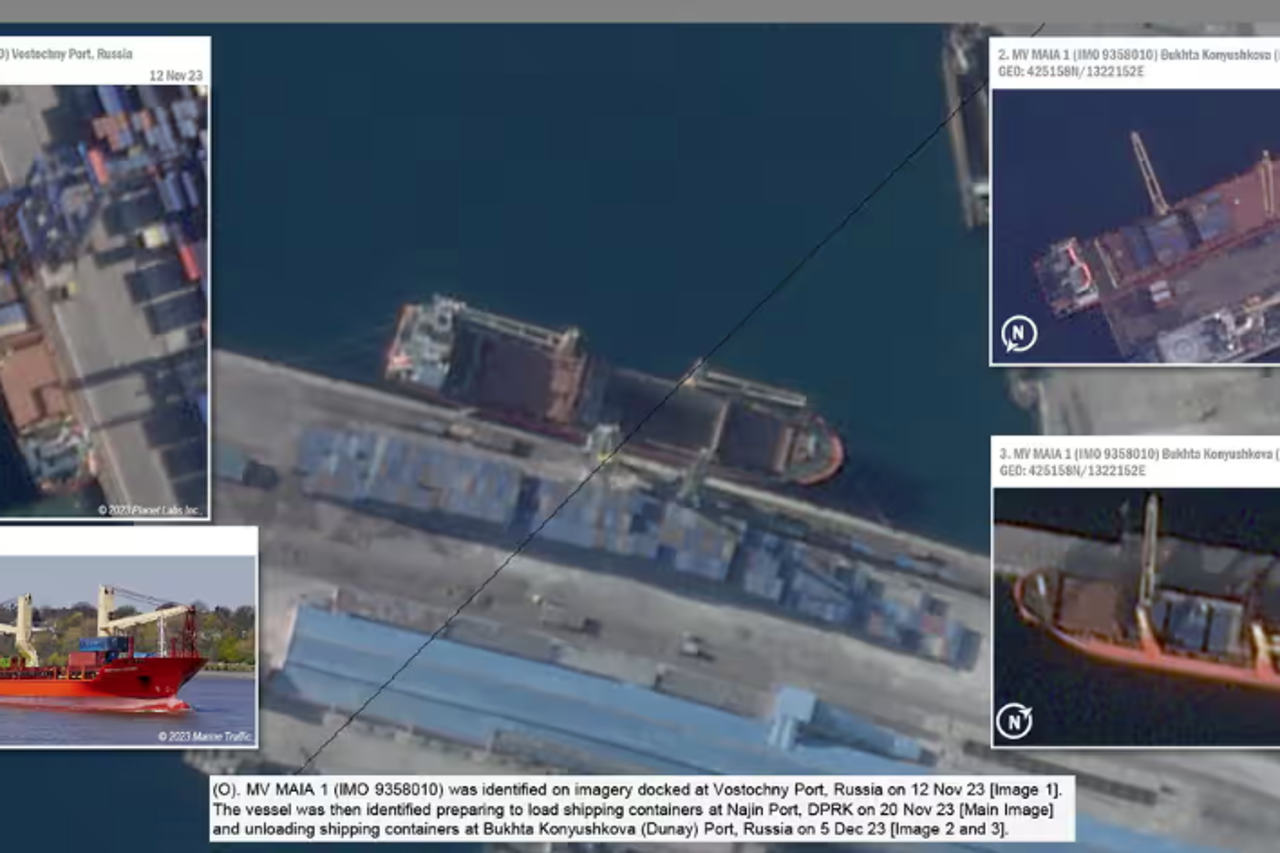Click the '12 Nov 23' date label
The image size is (1280, 853).
[175, 75]
